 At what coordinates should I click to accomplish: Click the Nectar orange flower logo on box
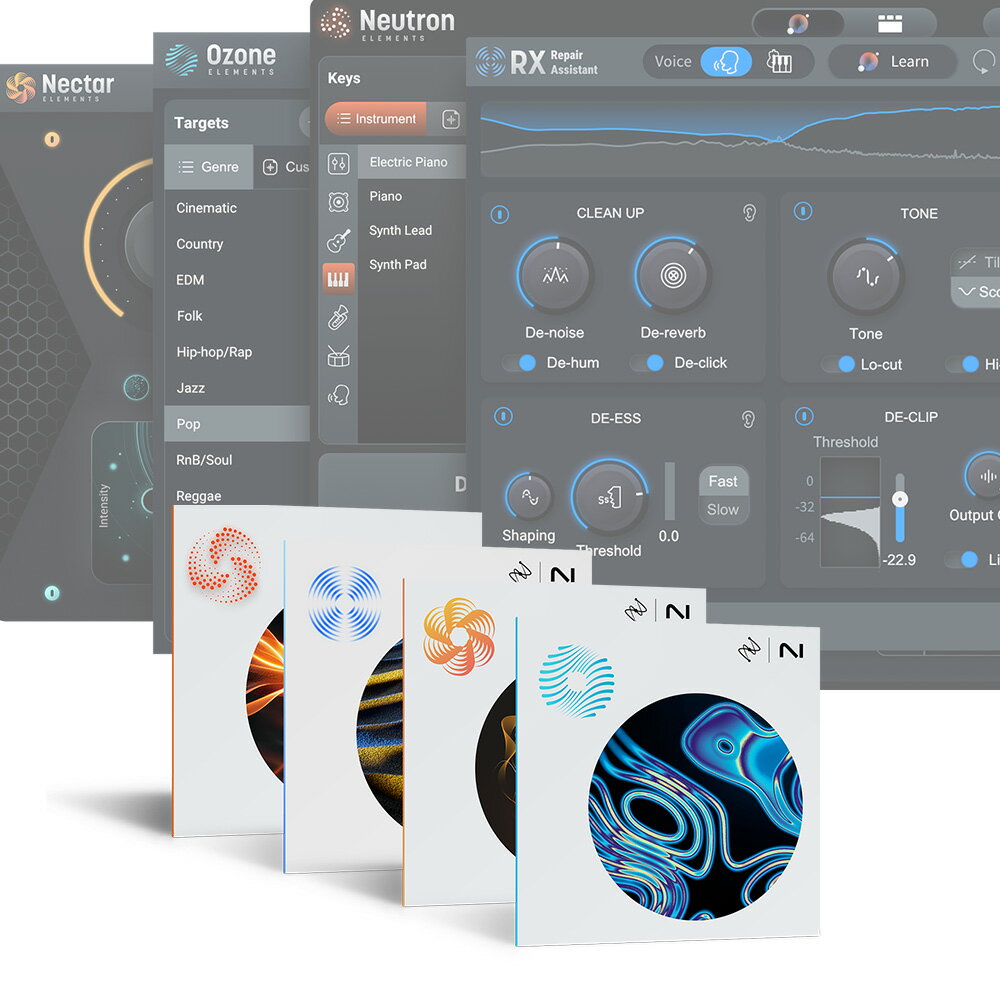point(459,636)
